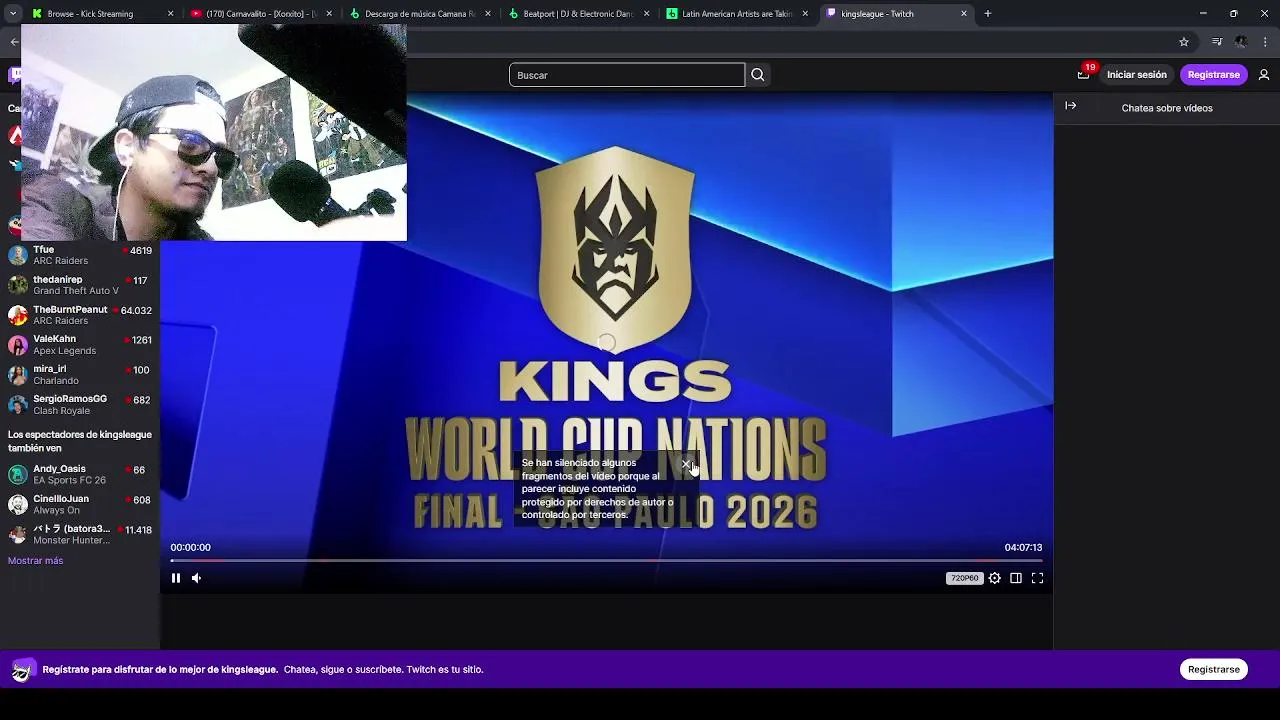The width and height of the screenshot is (1280, 720).
Task: Open ValeKahn channel avatar
Action: pos(18,345)
